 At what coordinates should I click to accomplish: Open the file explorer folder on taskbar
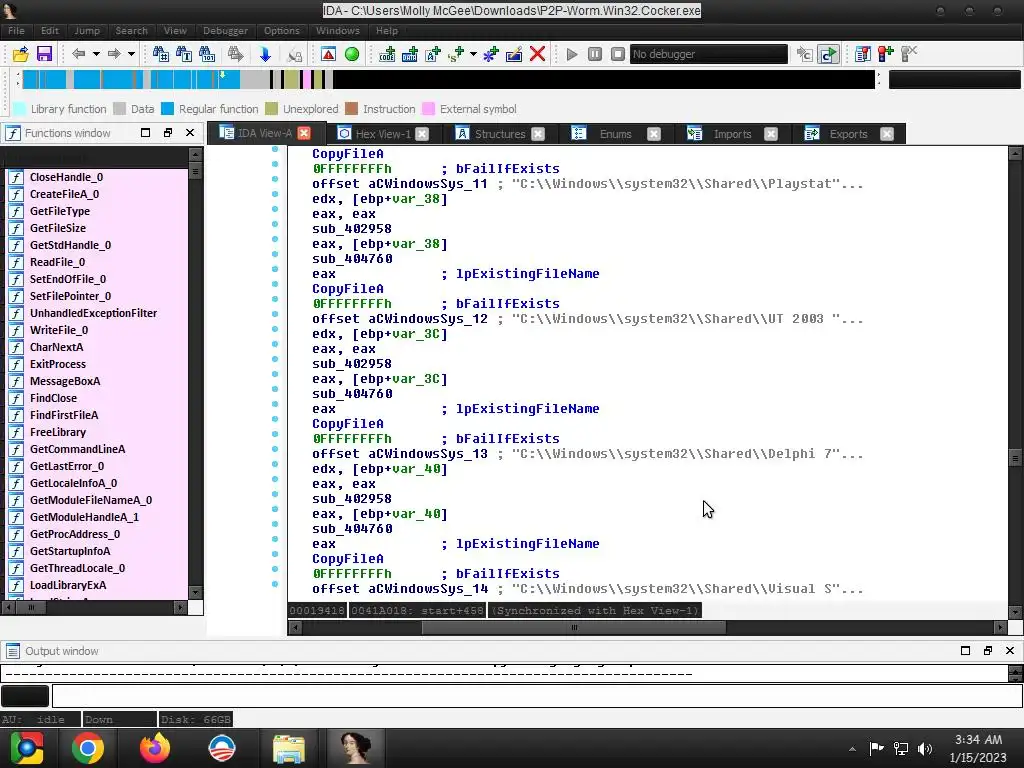coord(289,748)
